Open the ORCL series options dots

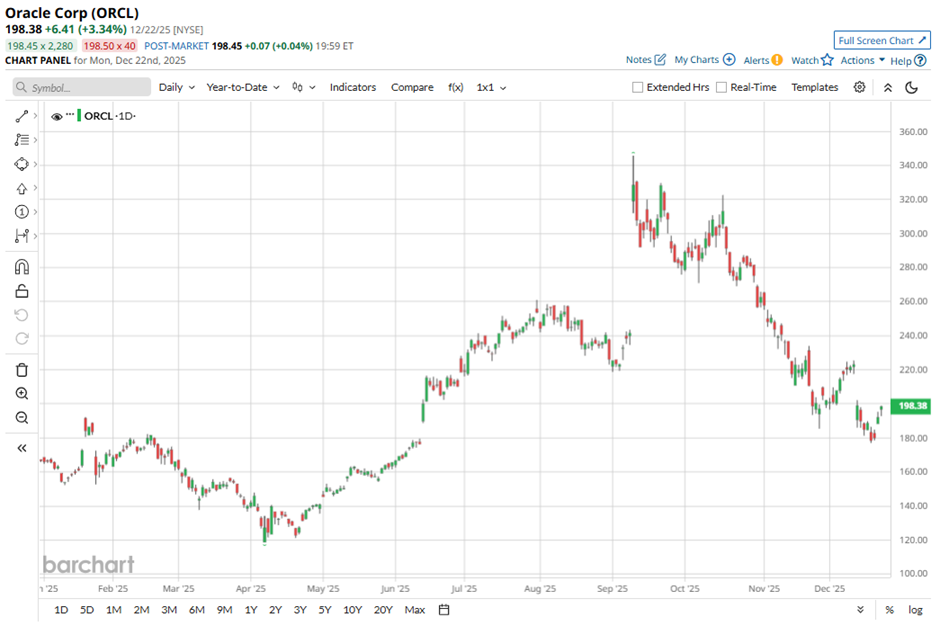70,114
